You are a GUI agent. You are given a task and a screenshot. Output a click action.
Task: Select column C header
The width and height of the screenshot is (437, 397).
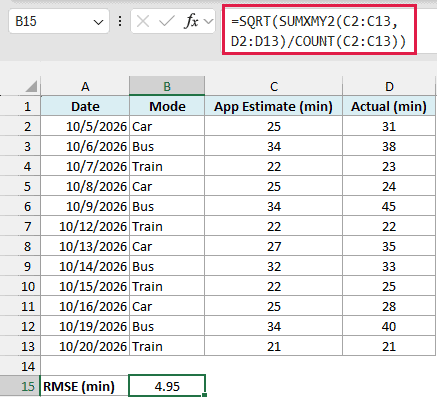pyautogui.click(x=274, y=86)
